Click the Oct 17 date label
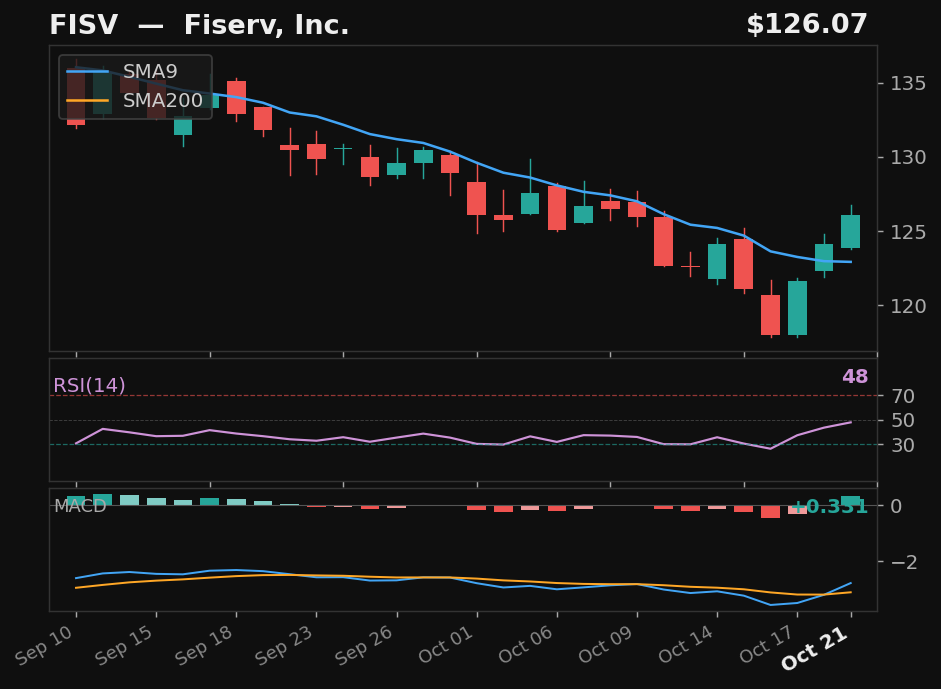 (x=766, y=645)
